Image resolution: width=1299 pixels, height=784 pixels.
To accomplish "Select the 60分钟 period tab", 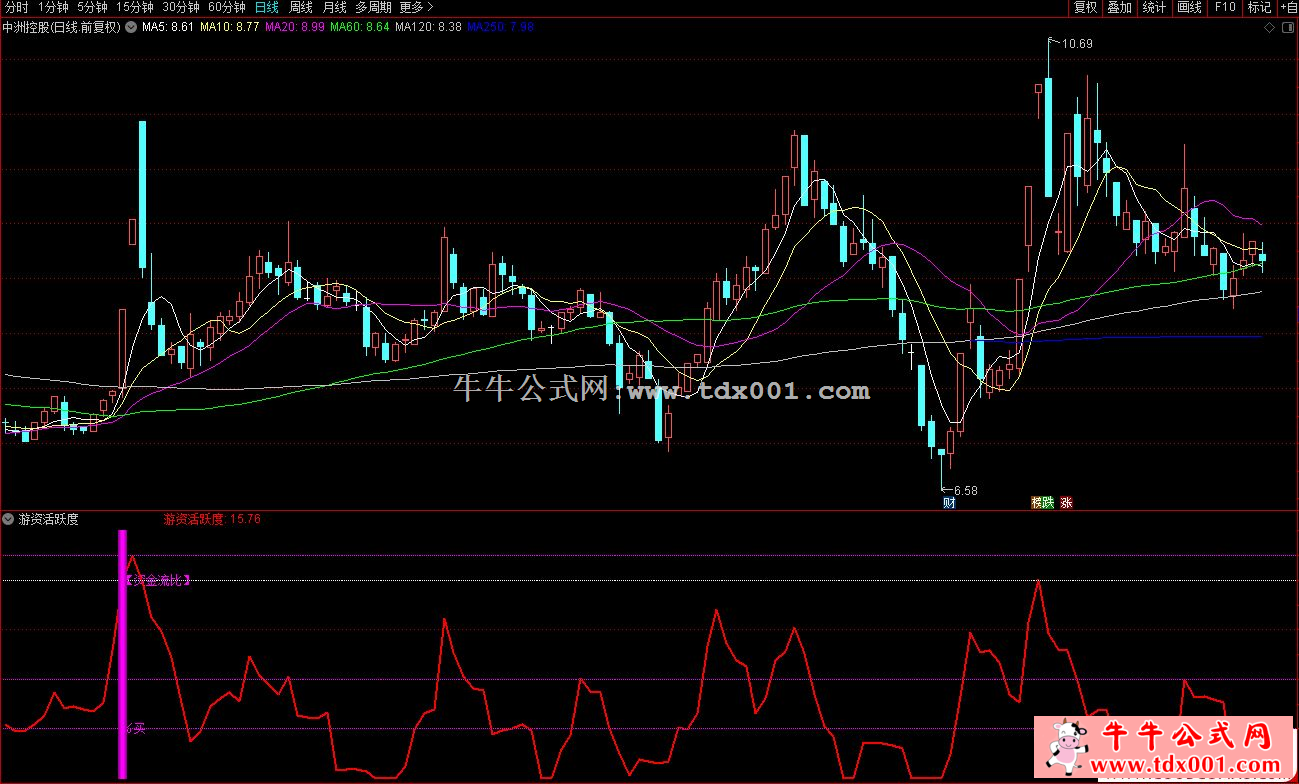I will point(227,7).
